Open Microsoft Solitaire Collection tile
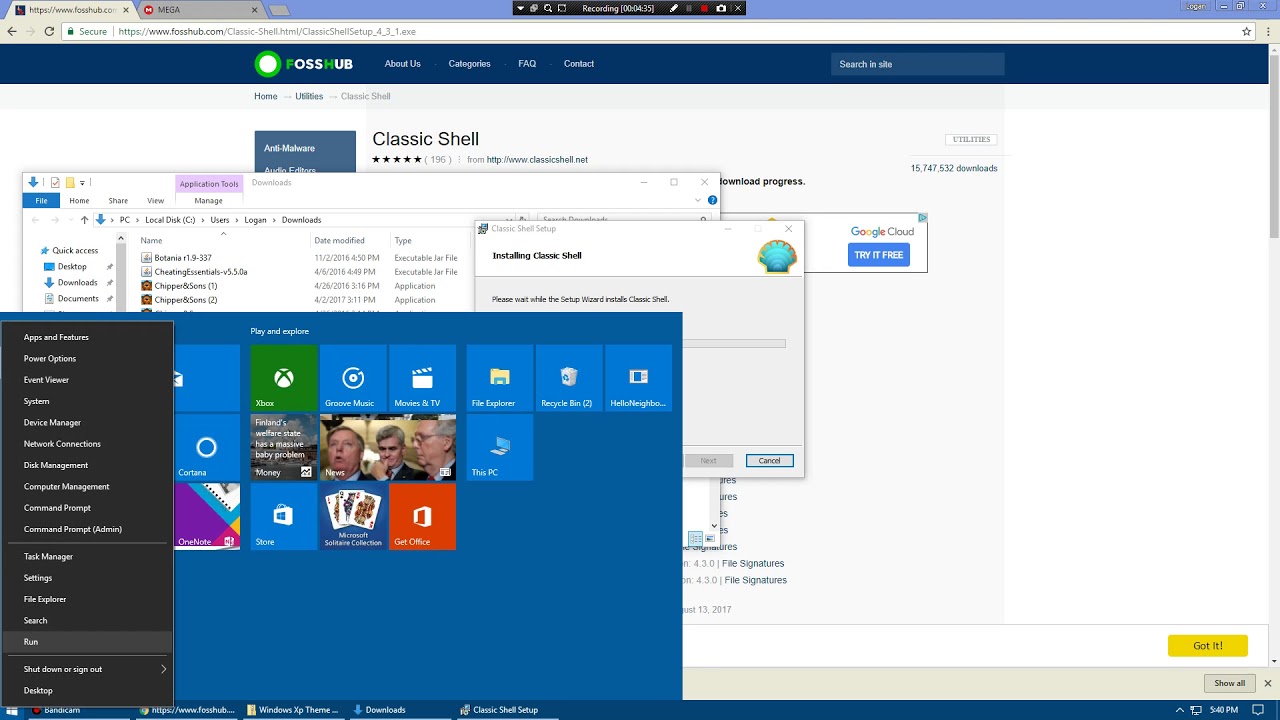Screen dimensions: 1280x720 tap(353, 516)
